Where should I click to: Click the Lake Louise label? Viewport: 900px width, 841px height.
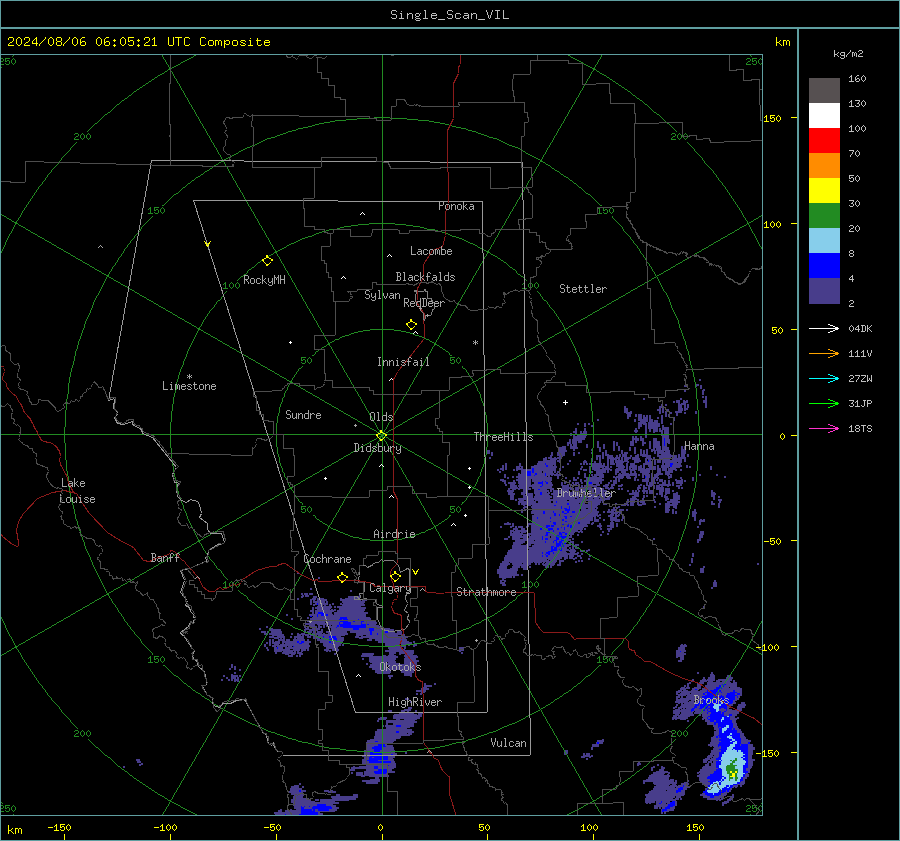pos(77,491)
